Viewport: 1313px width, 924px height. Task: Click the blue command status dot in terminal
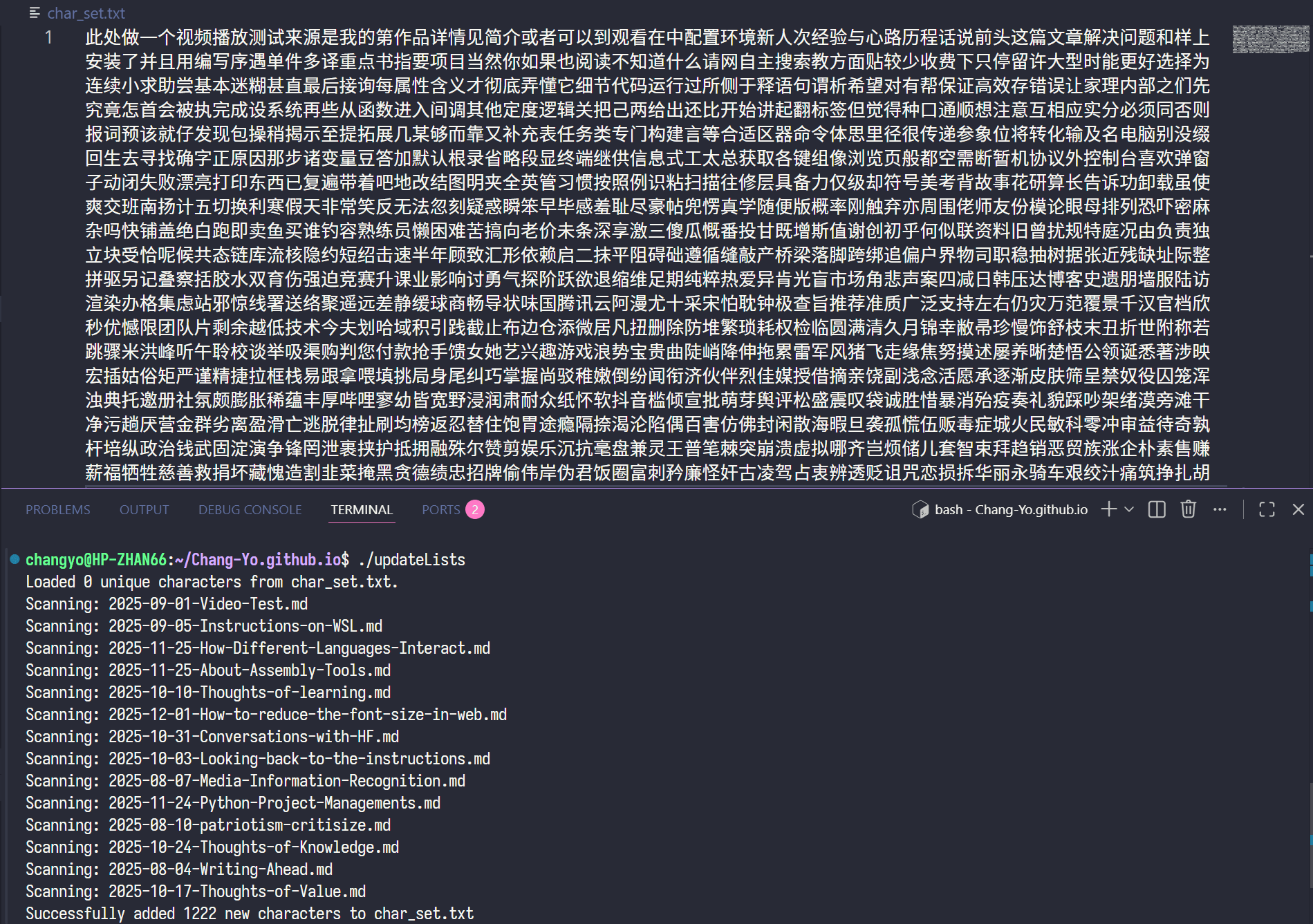[15, 559]
